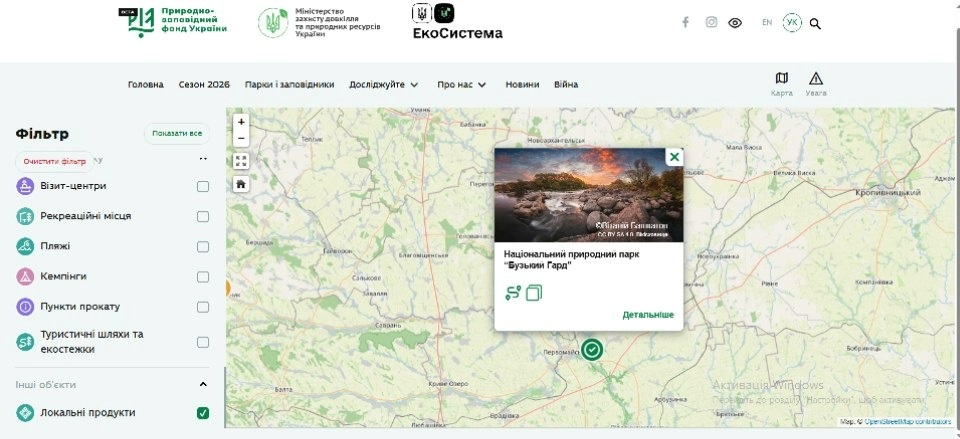Click the Природно-заповідний фонд України logo

(x=173, y=21)
